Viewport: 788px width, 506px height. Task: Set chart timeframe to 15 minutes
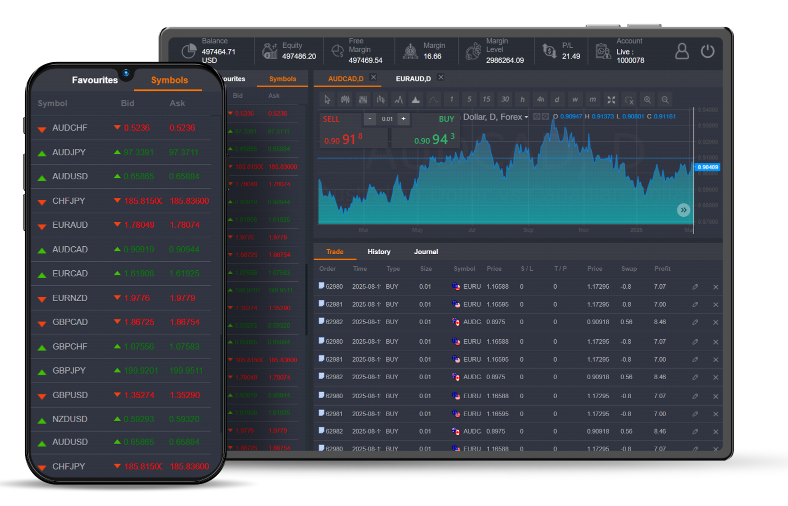[486, 99]
